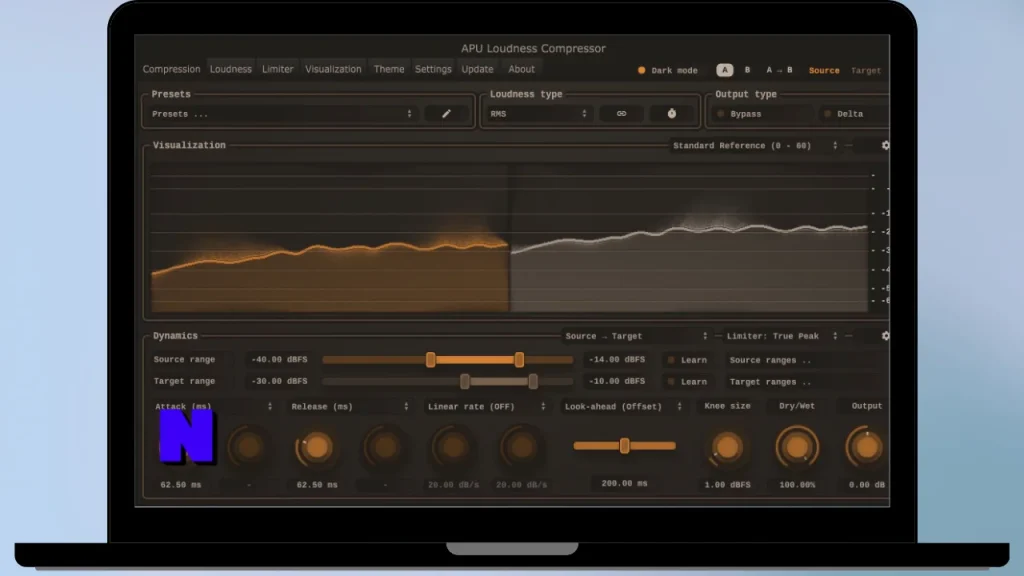Click the stopwatch icon in Loudness type
The height and width of the screenshot is (576, 1024).
point(671,114)
